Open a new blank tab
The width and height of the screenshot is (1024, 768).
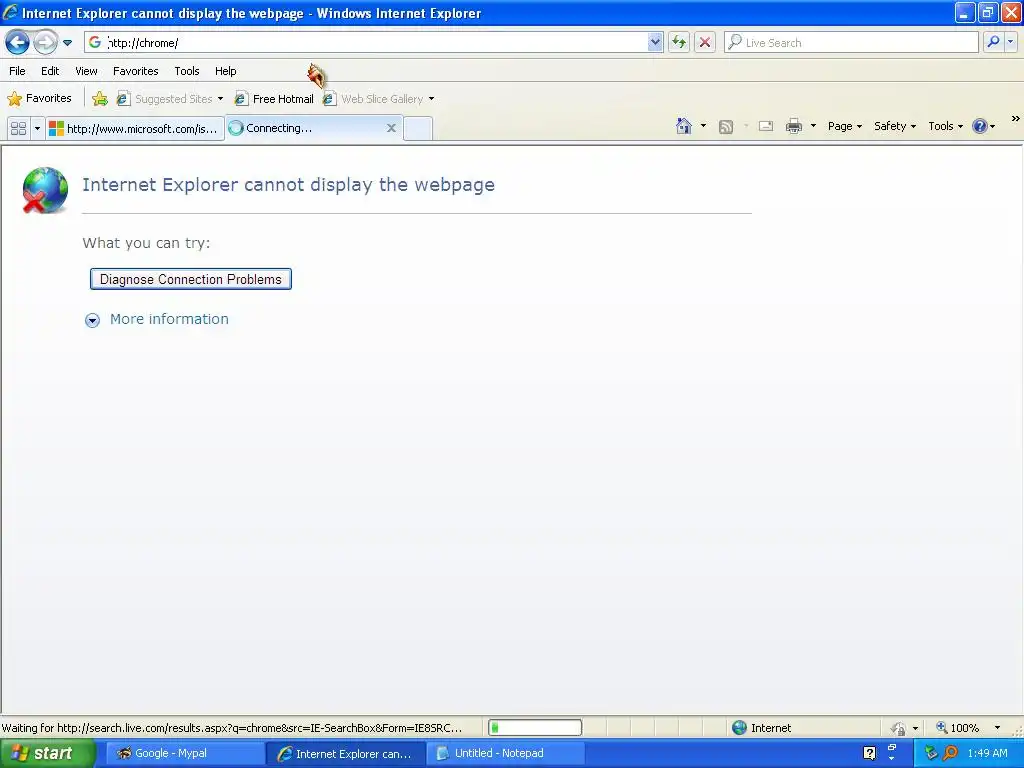click(417, 128)
